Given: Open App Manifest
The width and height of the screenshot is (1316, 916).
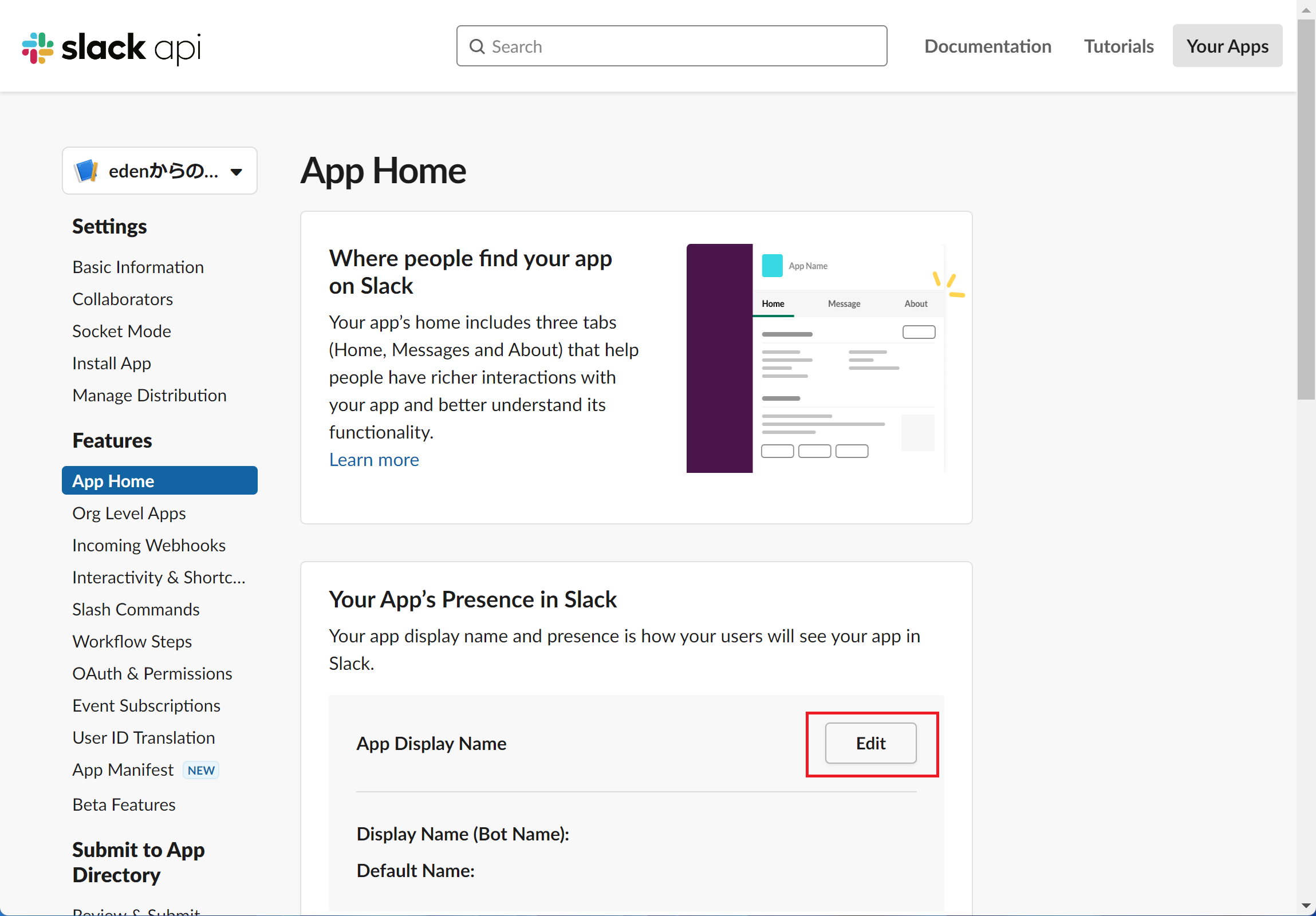Looking at the screenshot, I should point(123,770).
